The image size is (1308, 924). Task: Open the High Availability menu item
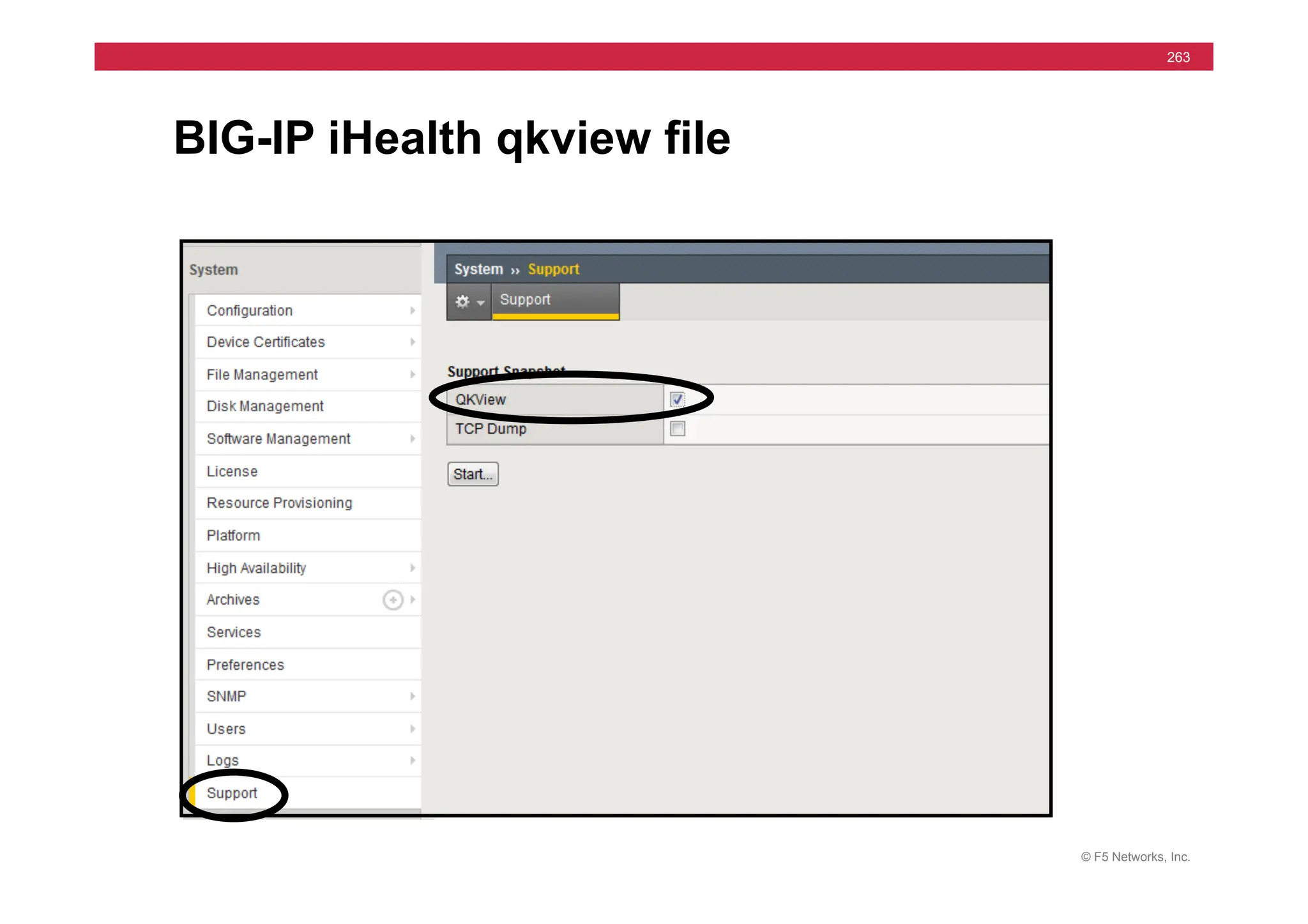(x=308, y=568)
